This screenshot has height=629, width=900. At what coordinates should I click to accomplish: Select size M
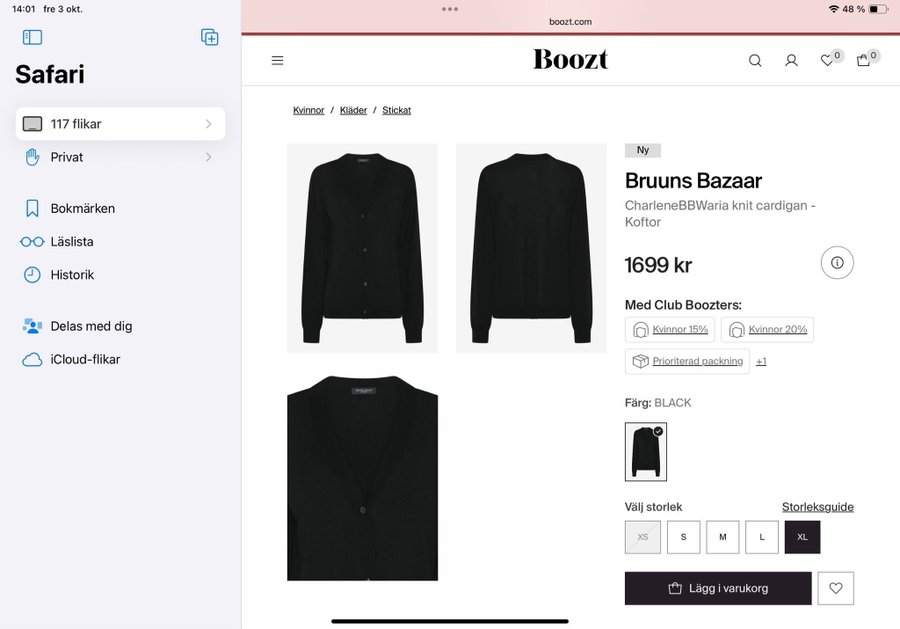723,537
